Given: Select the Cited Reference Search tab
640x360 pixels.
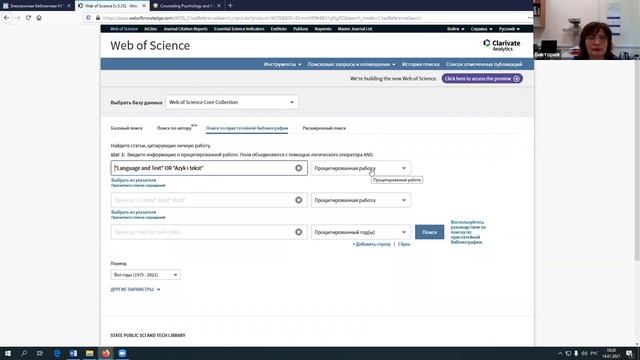Looking at the screenshot, I should click(x=247, y=128).
